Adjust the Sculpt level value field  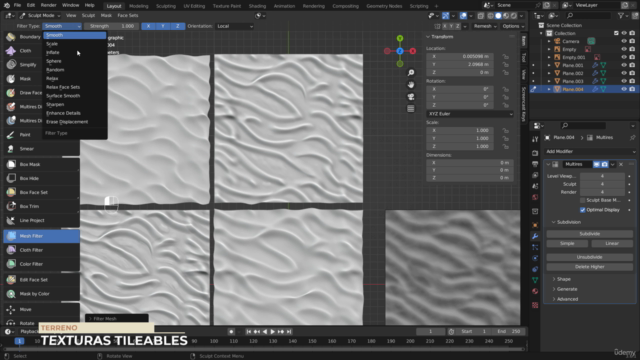click(x=602, y=184)
